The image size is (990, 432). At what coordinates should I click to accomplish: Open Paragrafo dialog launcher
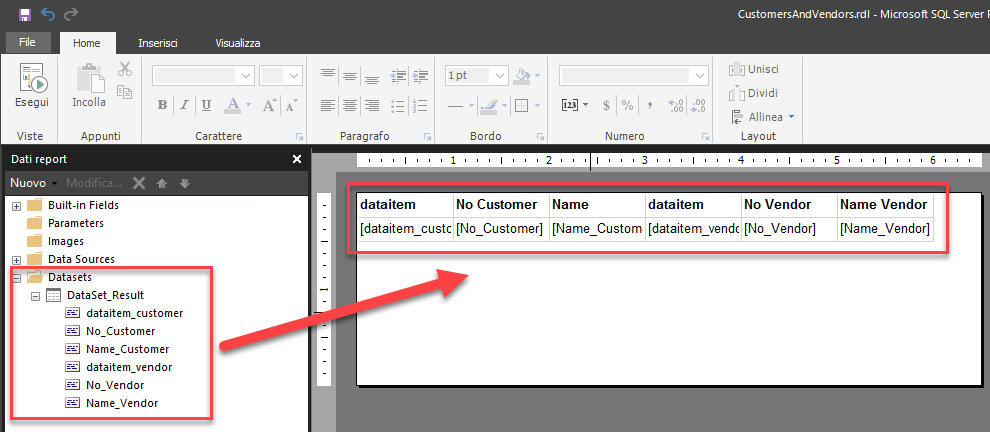coord(427,136)
